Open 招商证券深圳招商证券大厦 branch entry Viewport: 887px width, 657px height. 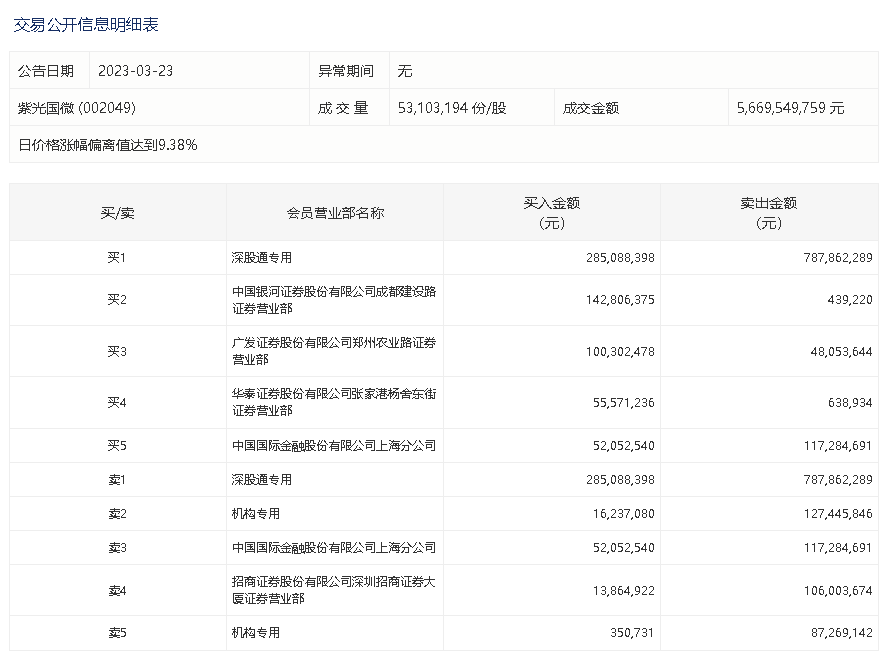[x=333, y=590]
